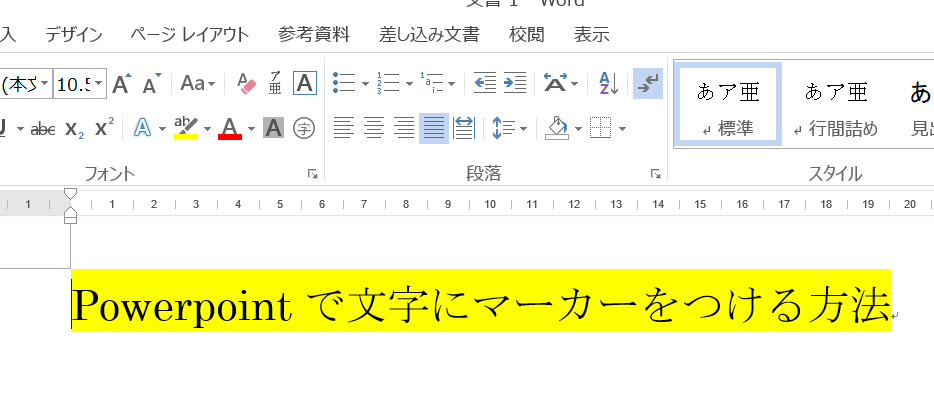Open the Shading color dropdown arrow
This screenshot has width=934, height=420.
(578, 129)
